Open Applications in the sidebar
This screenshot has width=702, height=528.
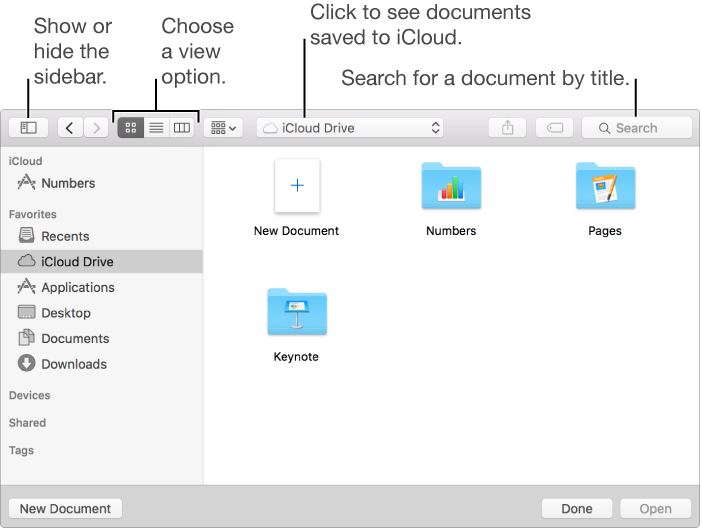102,287
